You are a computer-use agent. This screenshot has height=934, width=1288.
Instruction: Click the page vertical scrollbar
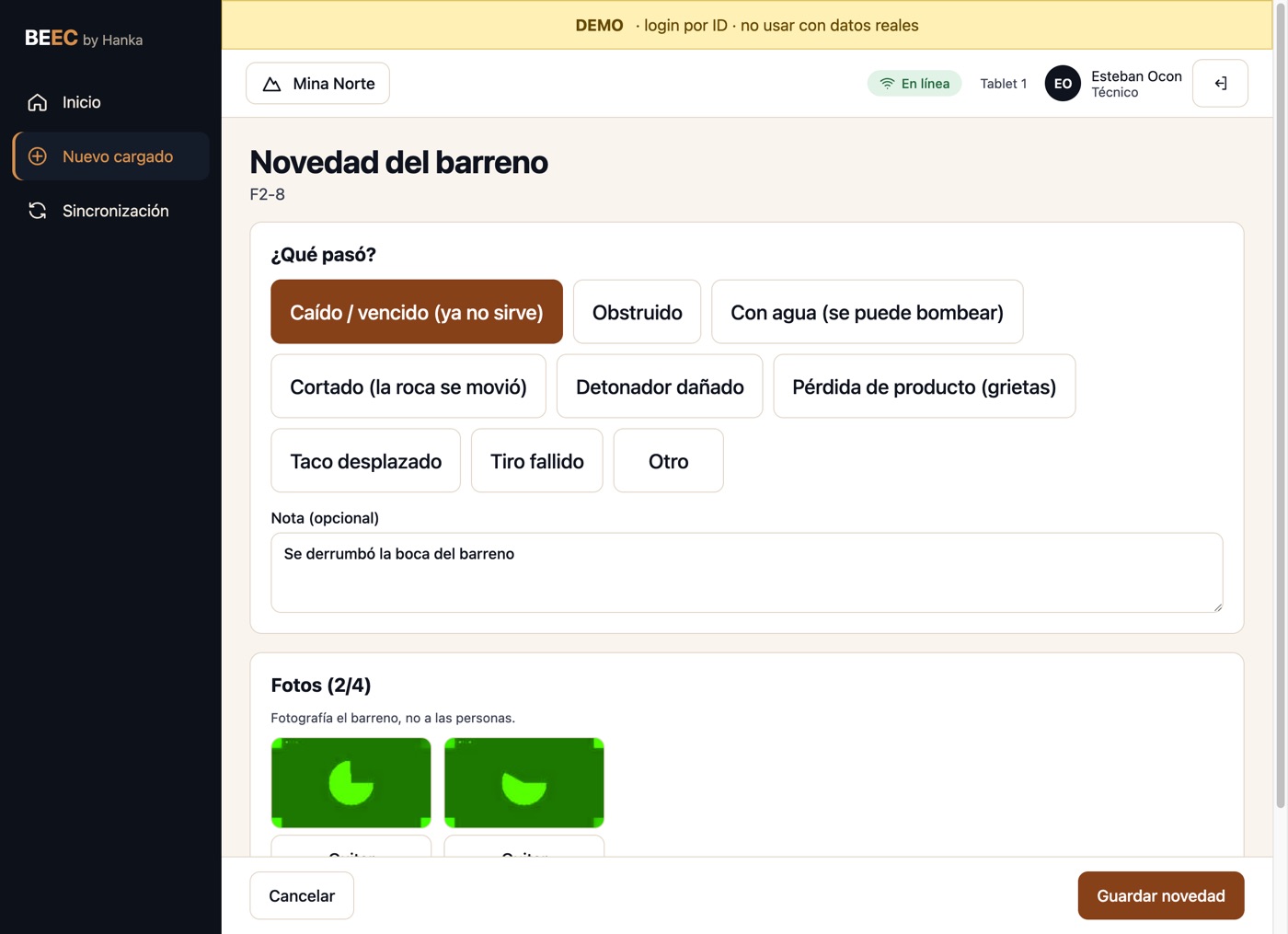(1281, 405)
